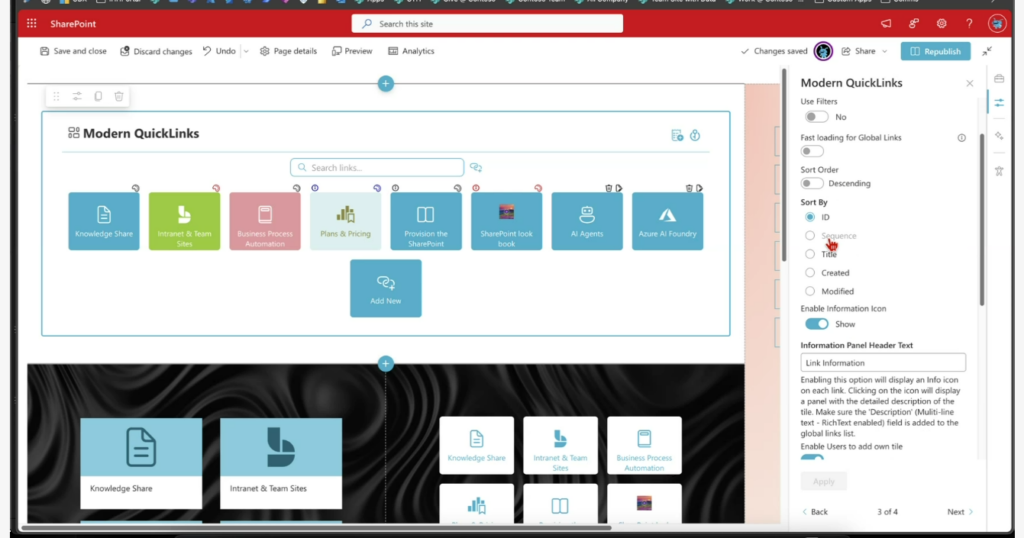Open the large Knowledge Share card in dark section
Image resolution: width=1024 pixels, height=538 pixels.
(141, 464)
